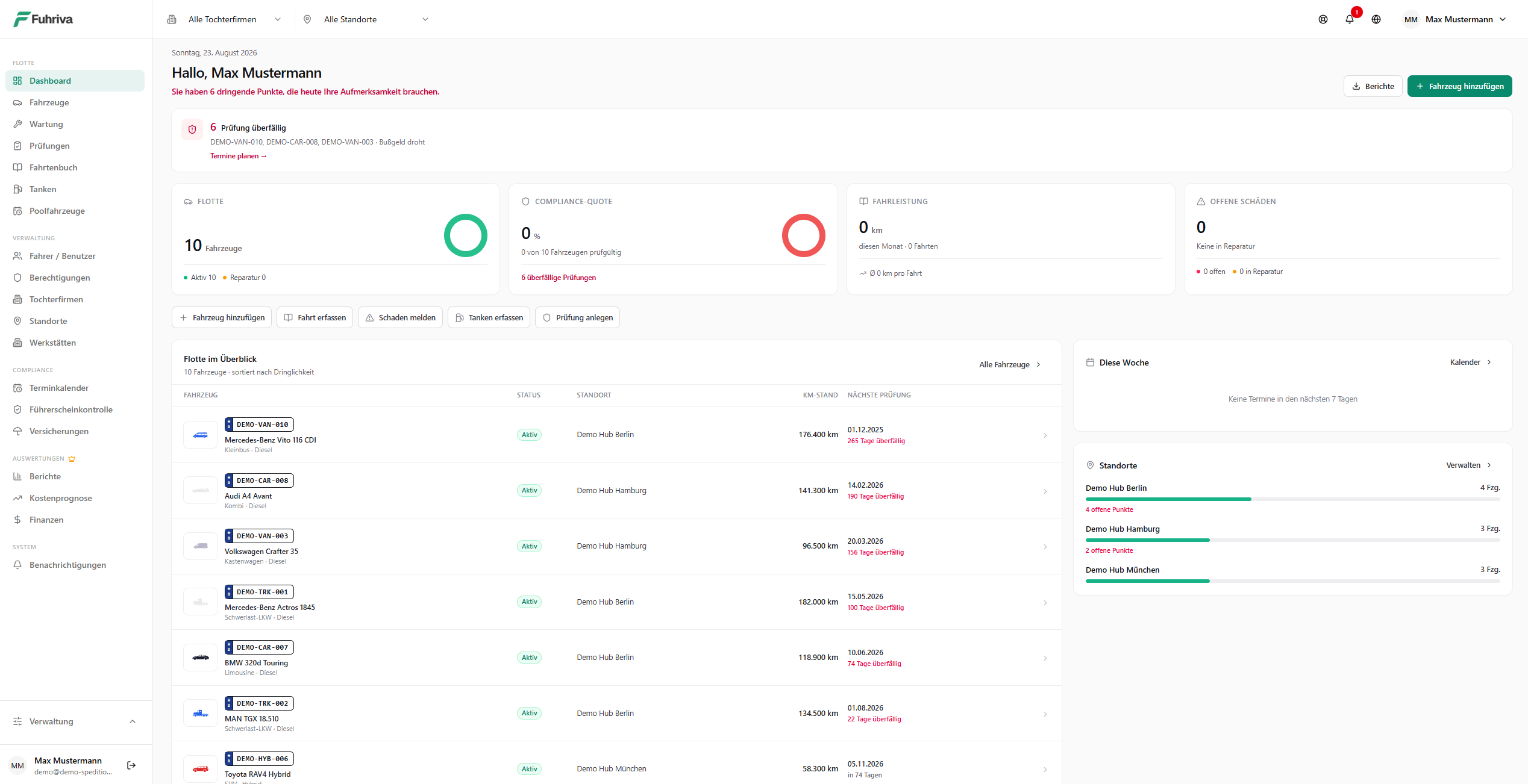The width and height of the screenshot is (1528, 784).
Task: Follow the Termine planen link
Action: pyautogui.click(x=238, y=156)
